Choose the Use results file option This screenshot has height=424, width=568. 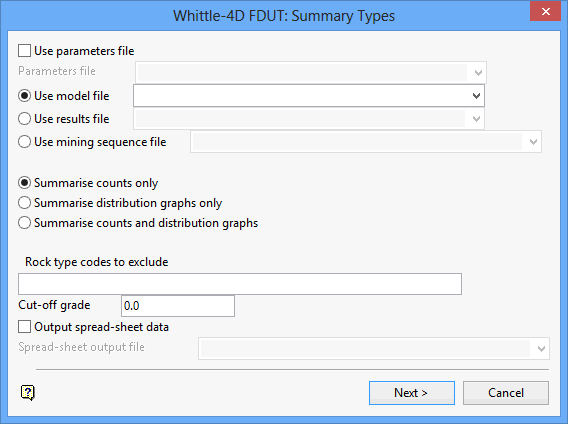coord(24,119)
